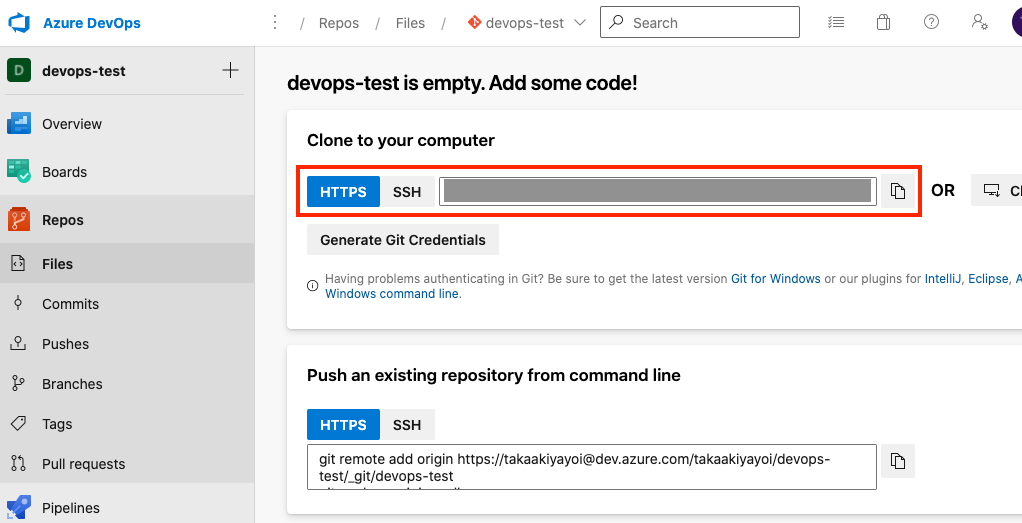
Task: Open the User settings icon
Action: pyautogui.click(x=980, y=22)
